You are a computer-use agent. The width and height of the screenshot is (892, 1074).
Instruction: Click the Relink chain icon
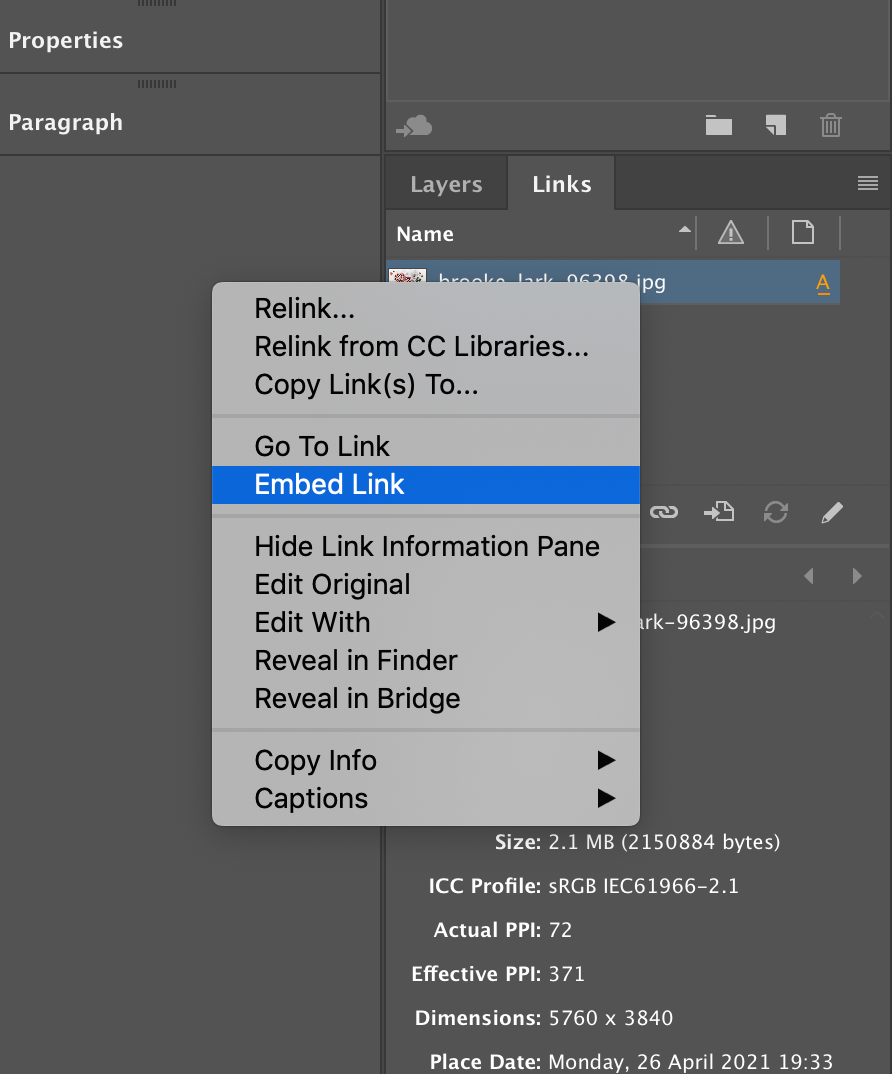point(663,512)
